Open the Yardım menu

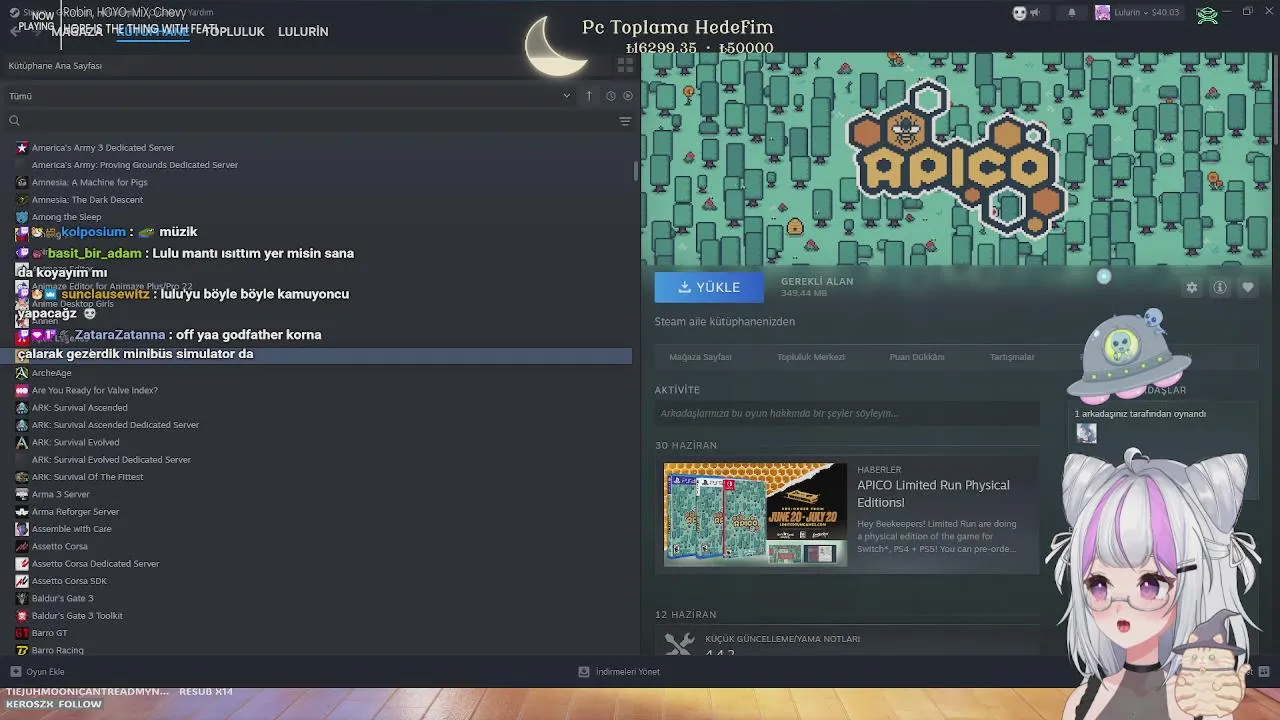pyautogui.click(x=201, y=13)
